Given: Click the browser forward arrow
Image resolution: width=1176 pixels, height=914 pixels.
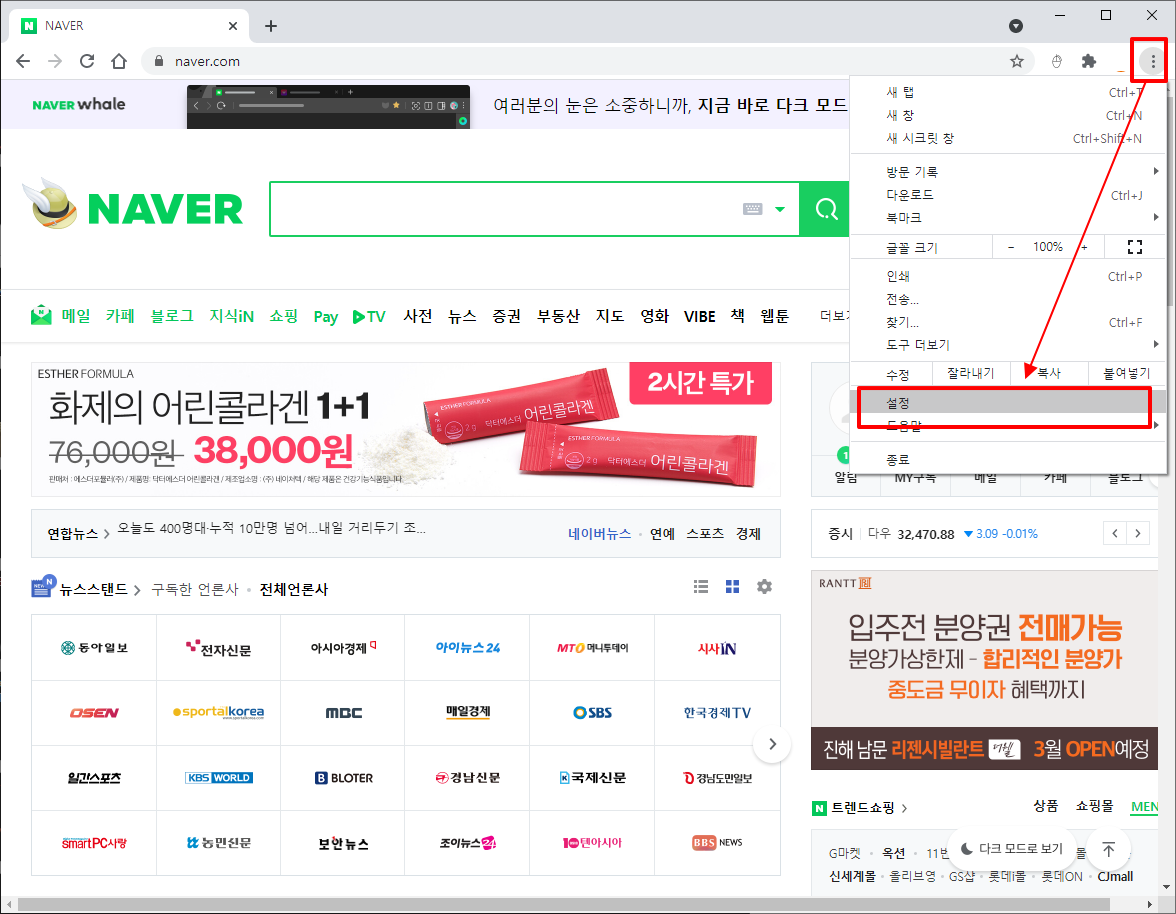Looking at the screenshot, I should point(55,61).
